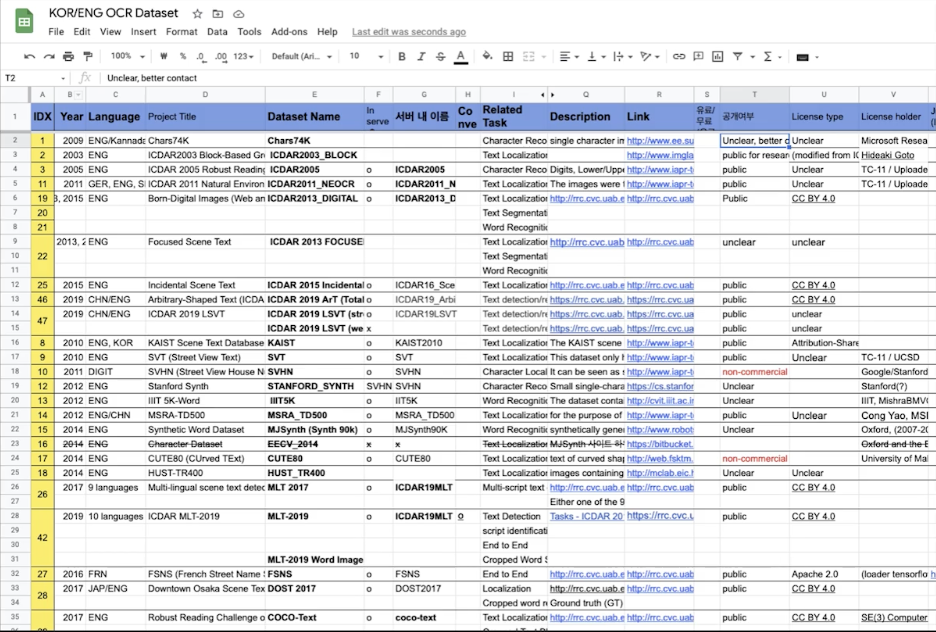Click the Insert chart icon

[x=718, y=56]
